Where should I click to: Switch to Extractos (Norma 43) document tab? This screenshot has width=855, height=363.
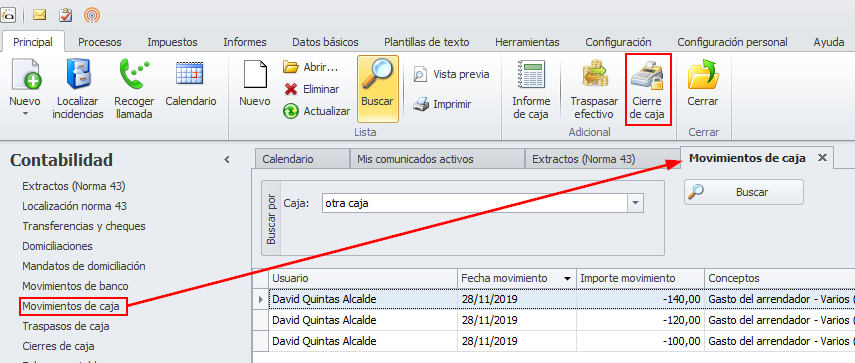point(602,159)
